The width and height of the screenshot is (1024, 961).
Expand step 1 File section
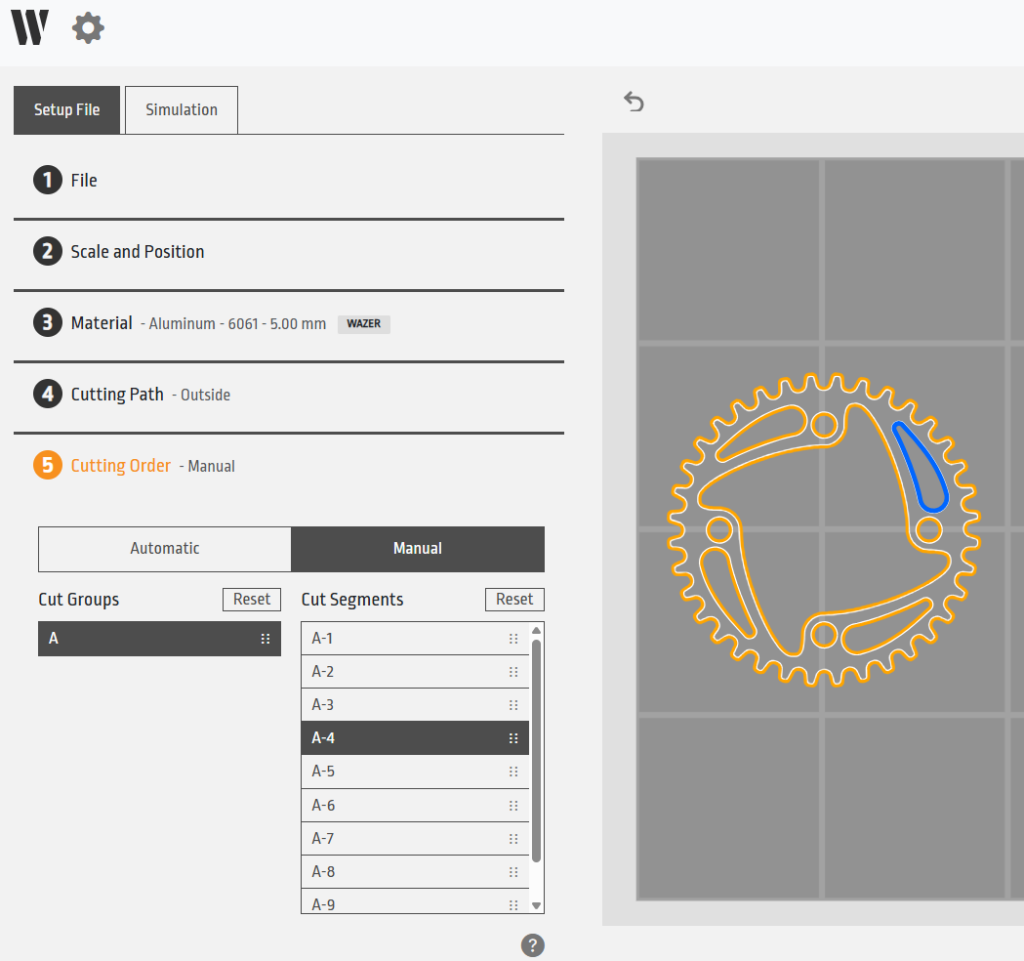(x=84, y=181)
